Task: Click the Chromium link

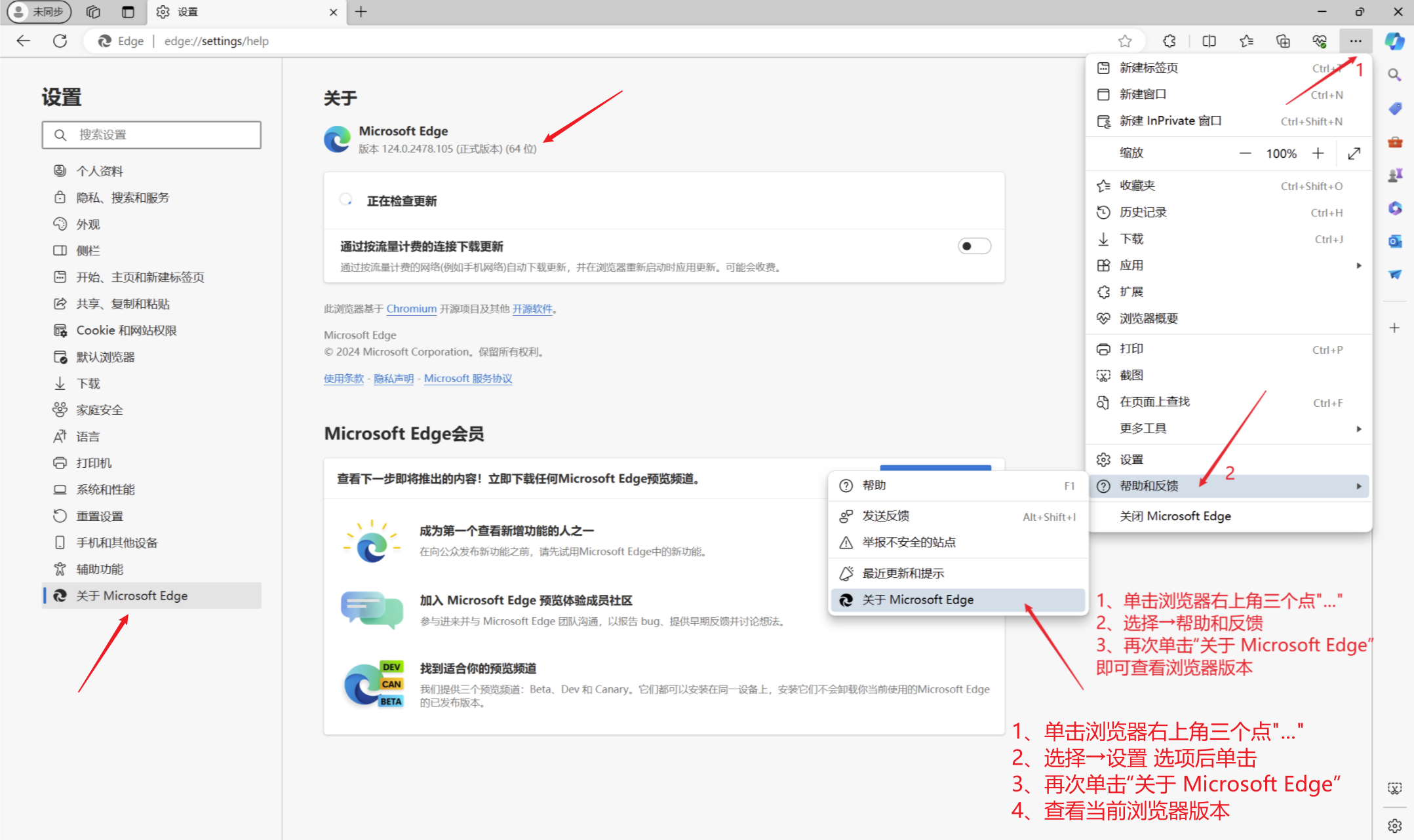Action: [x=411, y=309]
